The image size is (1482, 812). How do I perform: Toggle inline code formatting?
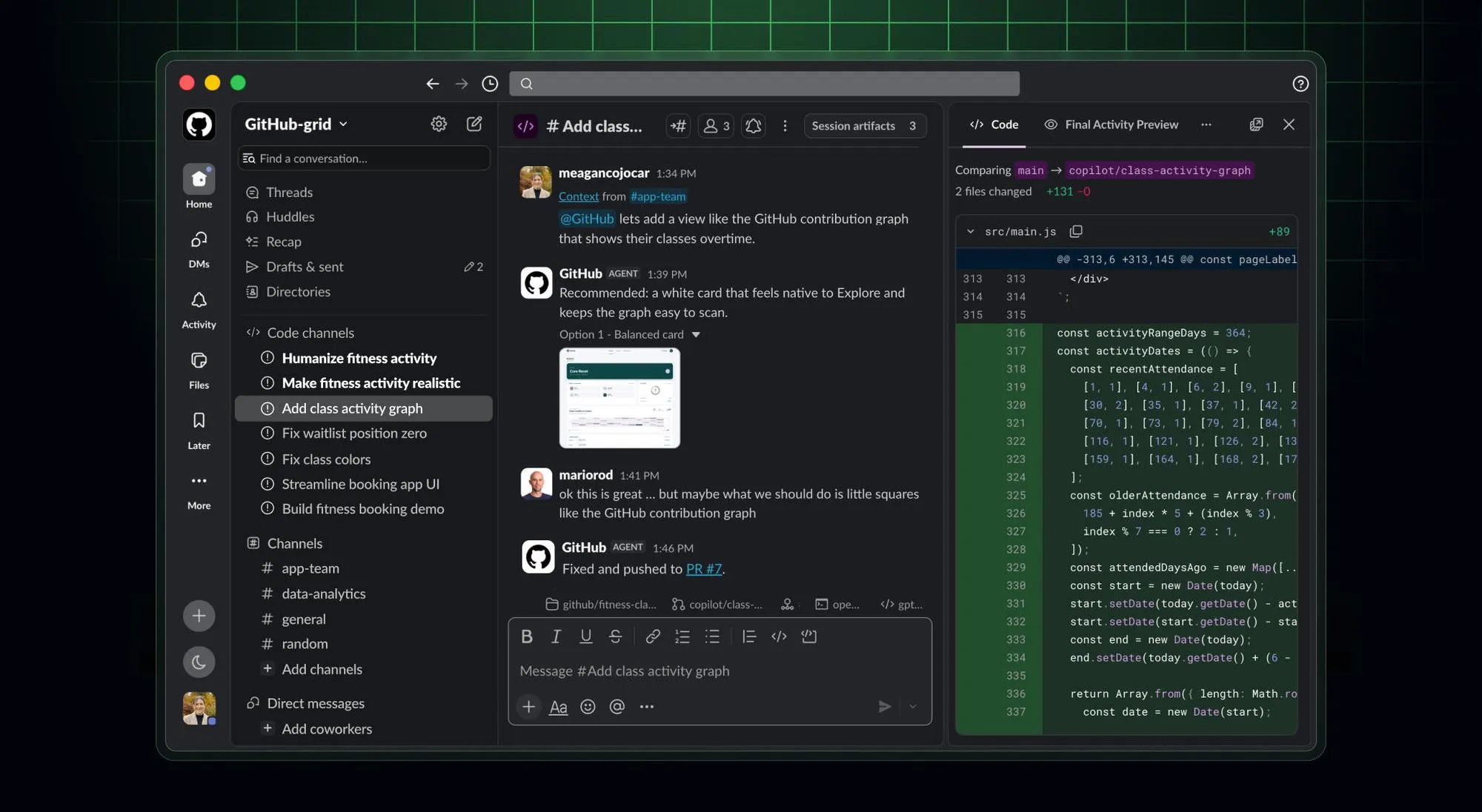click(x=779, y=636)
